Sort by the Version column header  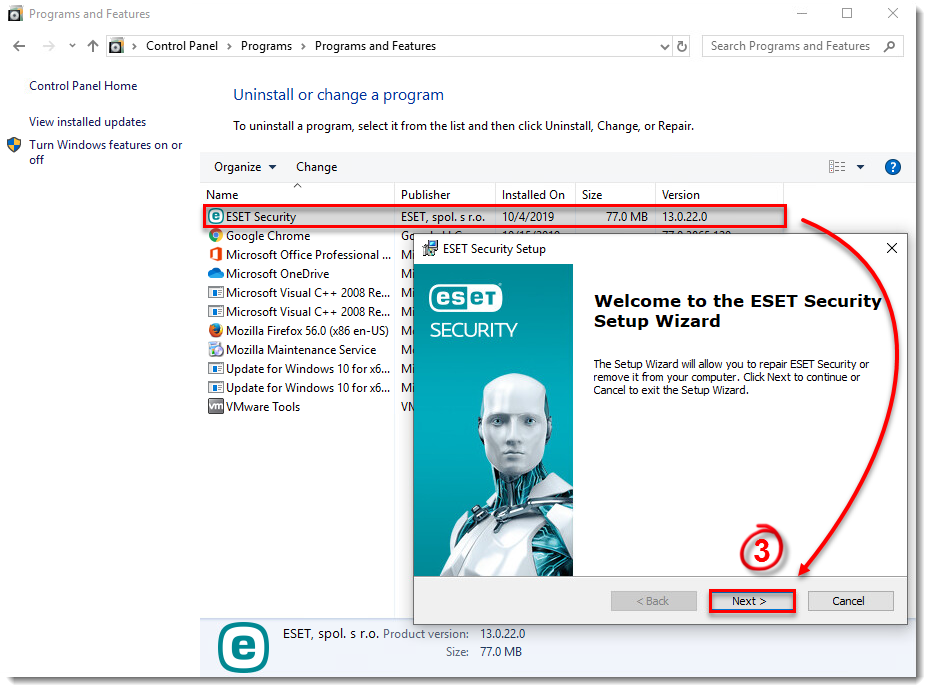pos(719,195)
